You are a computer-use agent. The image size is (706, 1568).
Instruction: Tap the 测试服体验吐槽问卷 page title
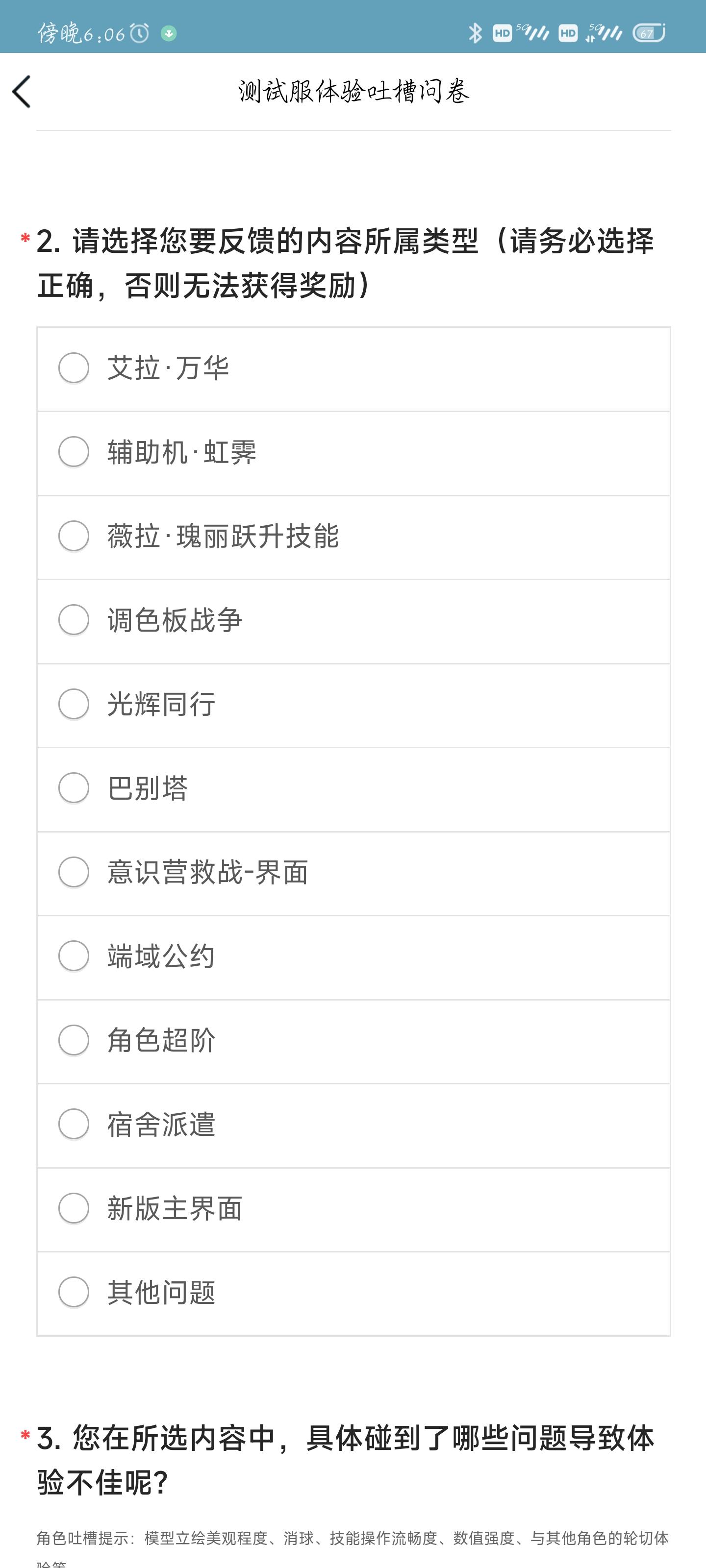354,92
